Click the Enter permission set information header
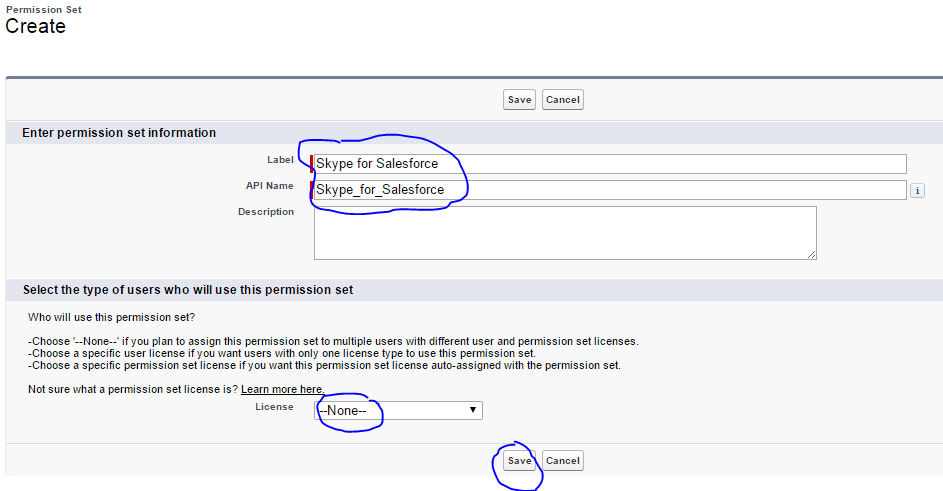The image size is (943, 491). click(119, 133)
